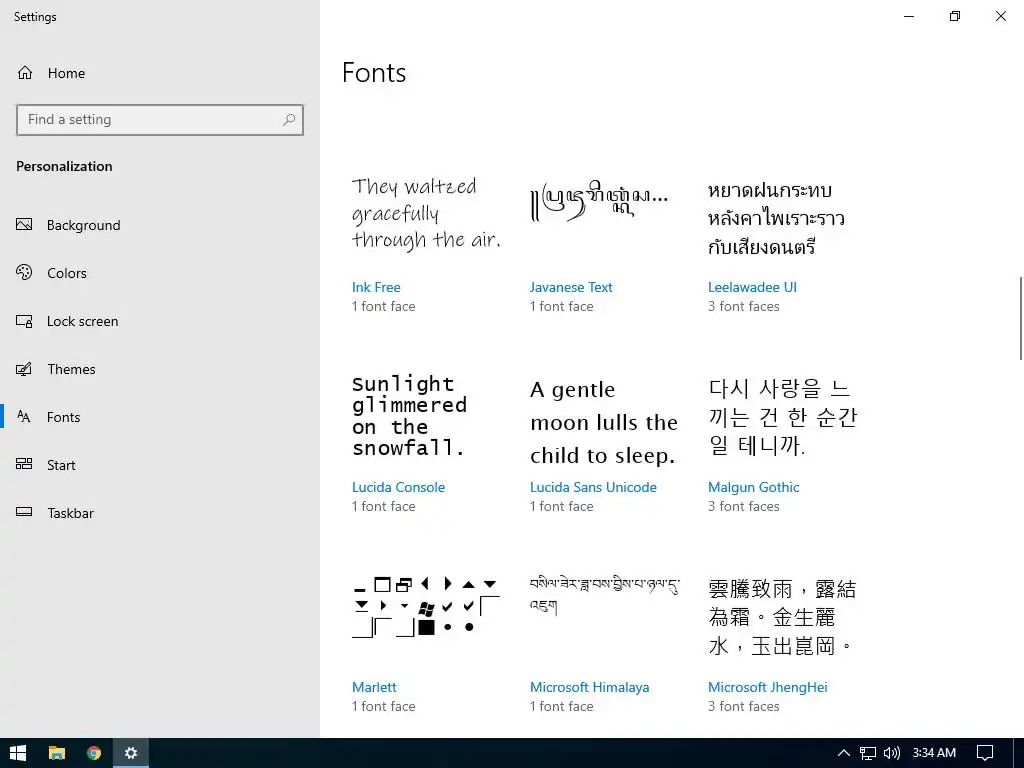
Task: Select Lock screen in the sidebar
Action: pyautogui.click(x=160, y=321)
